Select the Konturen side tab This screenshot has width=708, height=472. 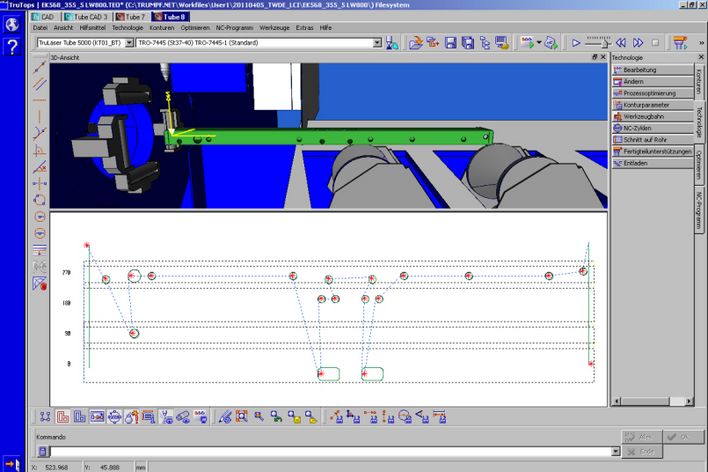tap(700, 85)
